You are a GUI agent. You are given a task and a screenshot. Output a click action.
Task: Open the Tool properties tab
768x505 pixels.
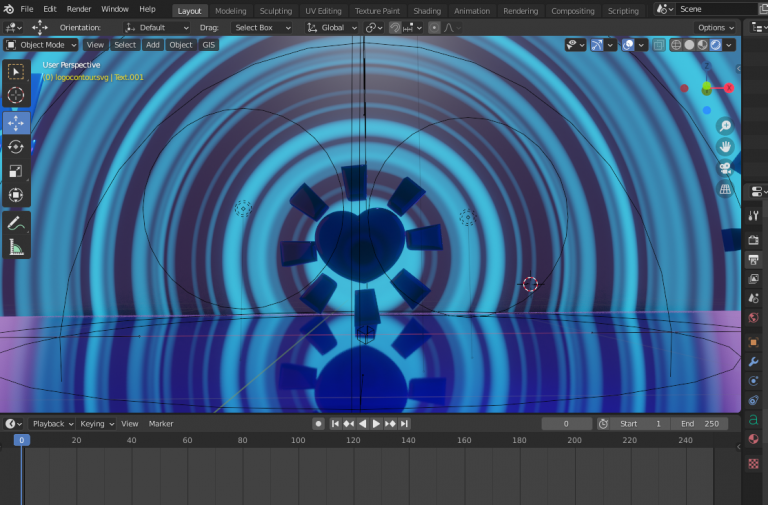[753, 216]
